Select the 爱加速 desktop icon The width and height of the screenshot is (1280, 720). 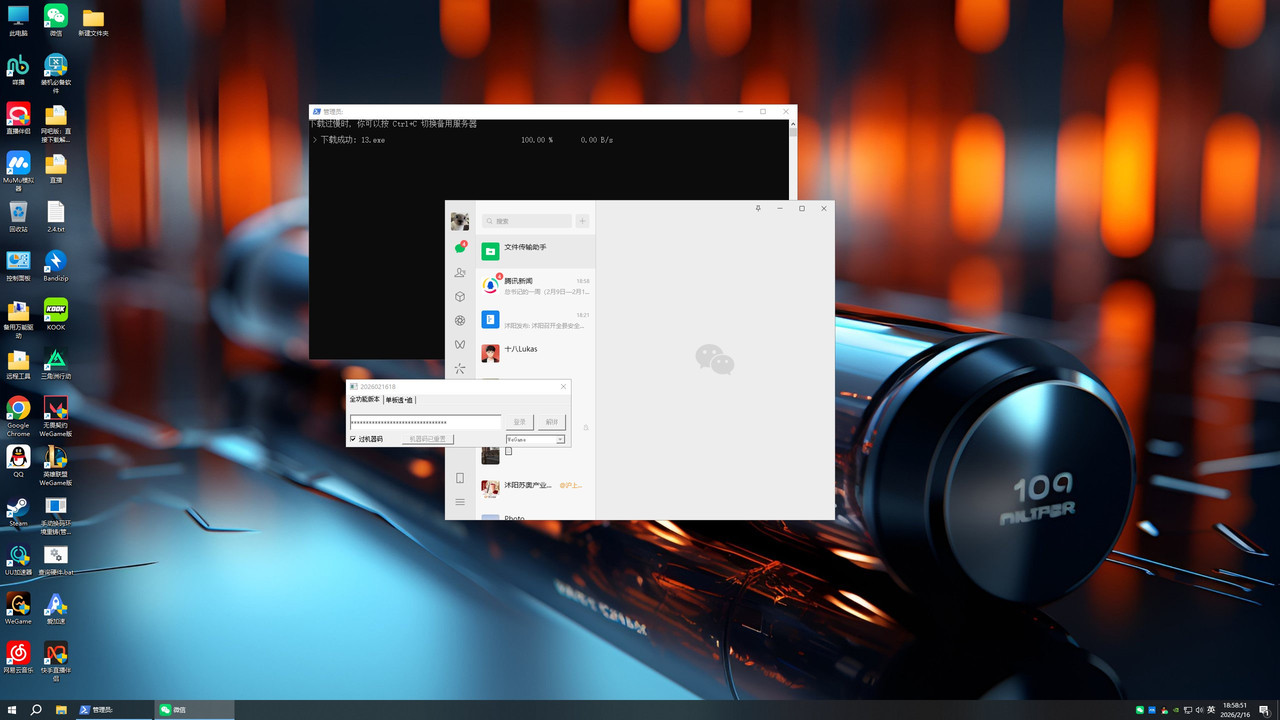56,608
